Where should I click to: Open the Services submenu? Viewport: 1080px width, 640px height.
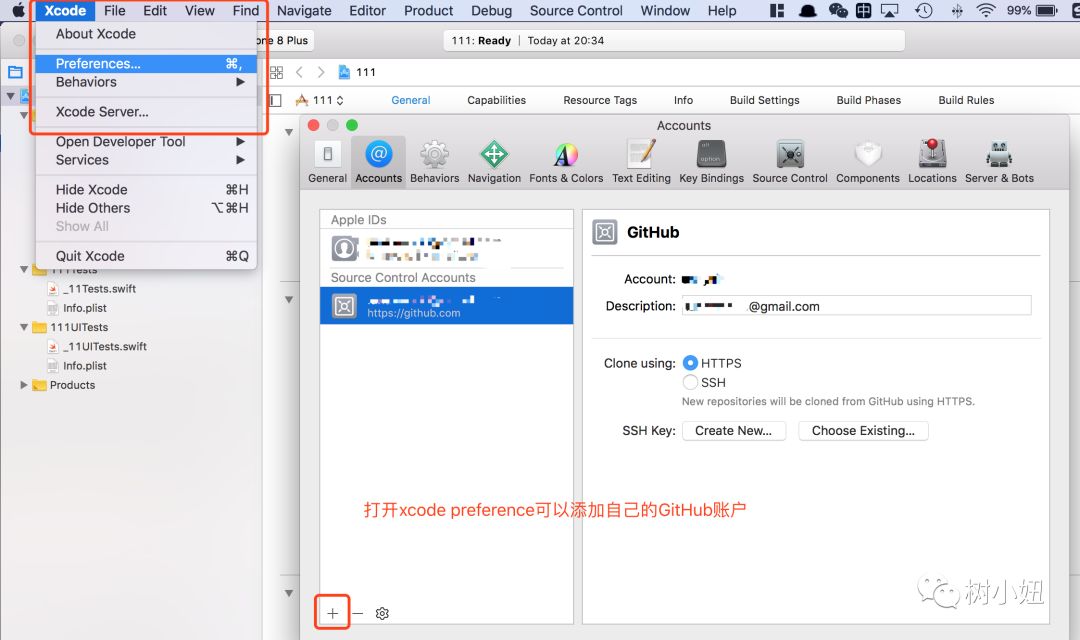[146, 160]
